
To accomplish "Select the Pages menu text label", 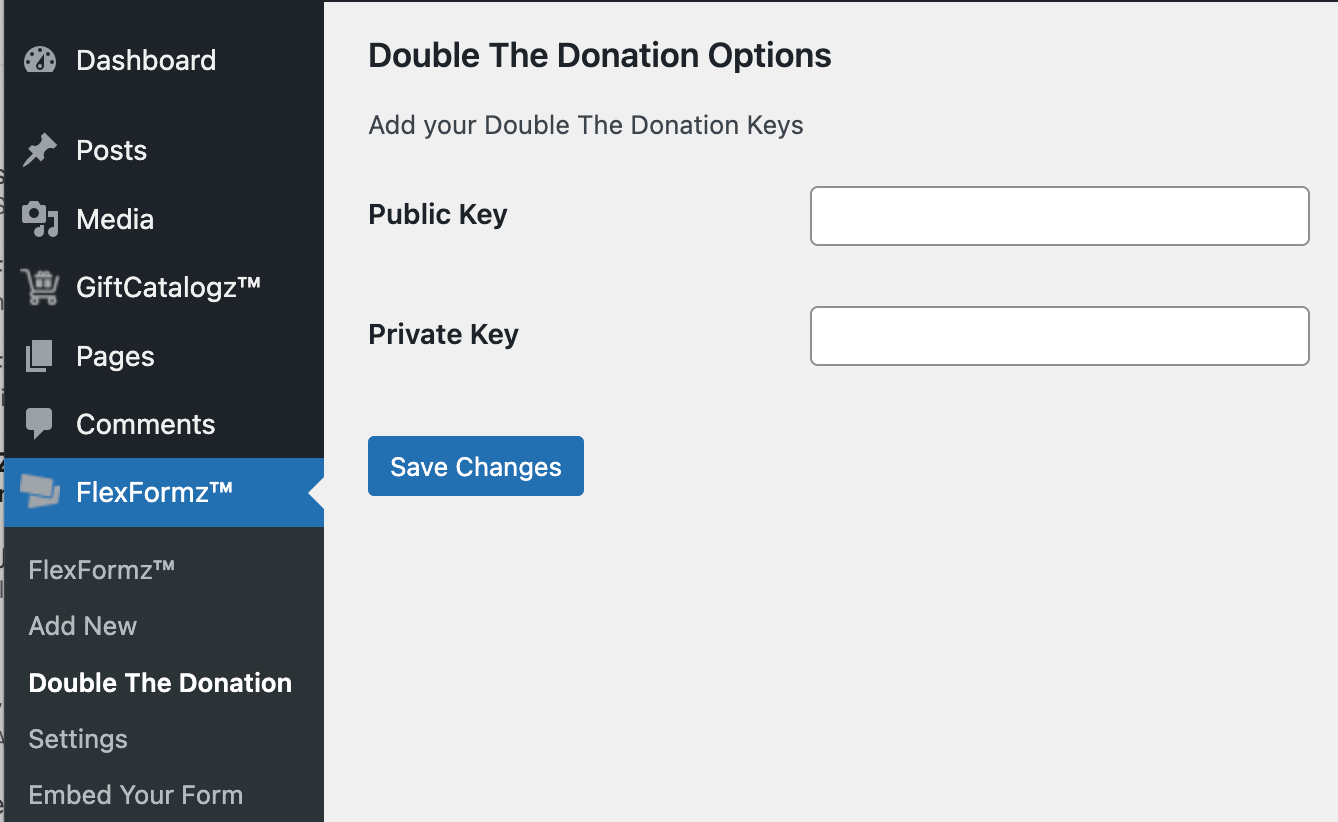I will pyautogui.click(x=115, y=356).
